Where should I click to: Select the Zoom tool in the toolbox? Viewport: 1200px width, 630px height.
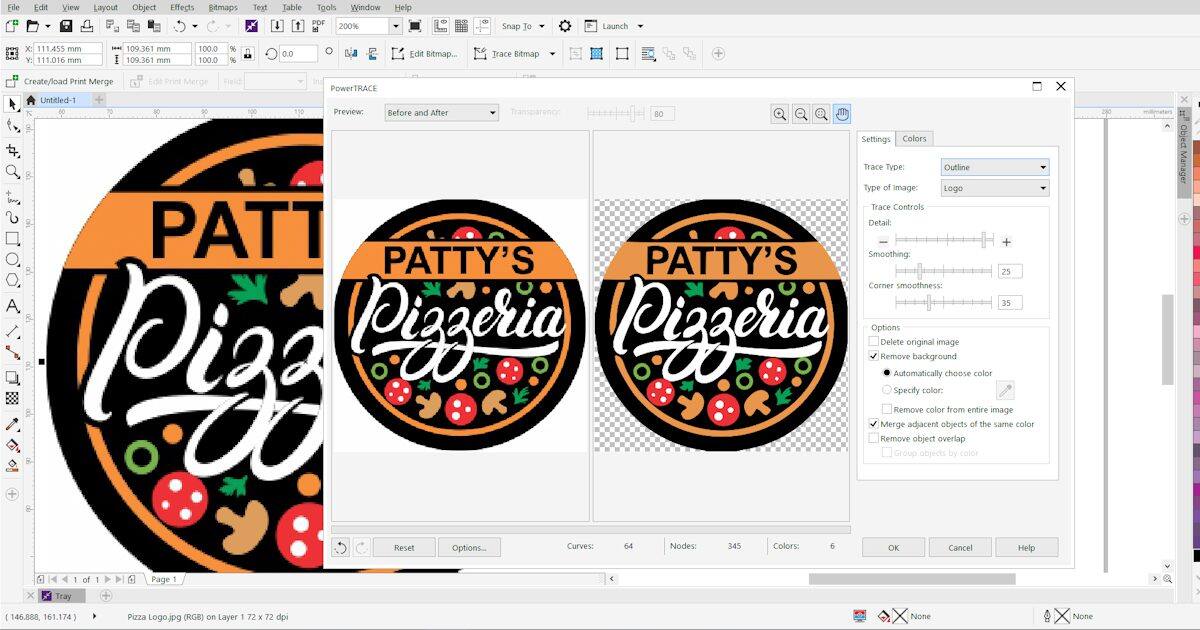(x=13, y=172)
